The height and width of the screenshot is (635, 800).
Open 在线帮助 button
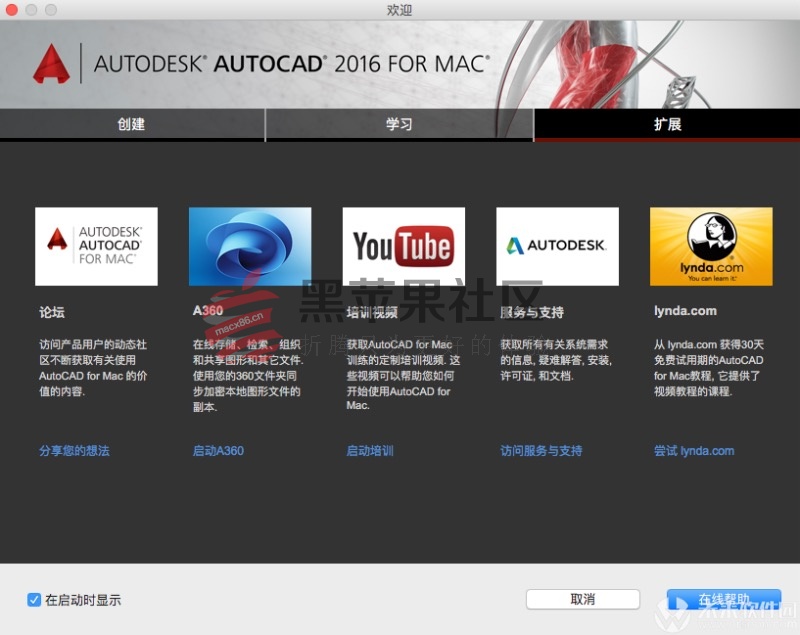coord(724,599)
